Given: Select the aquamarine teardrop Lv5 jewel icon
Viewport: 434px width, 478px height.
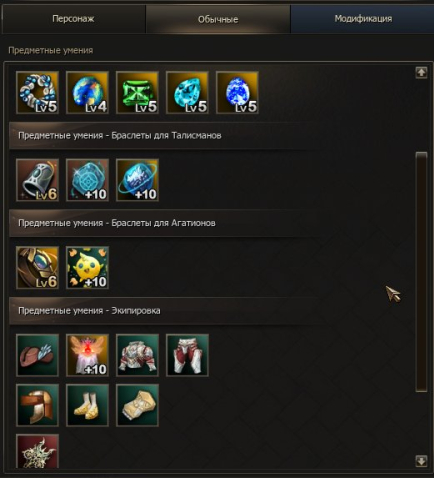Looking at the screenshot, I should pos(187,93).
